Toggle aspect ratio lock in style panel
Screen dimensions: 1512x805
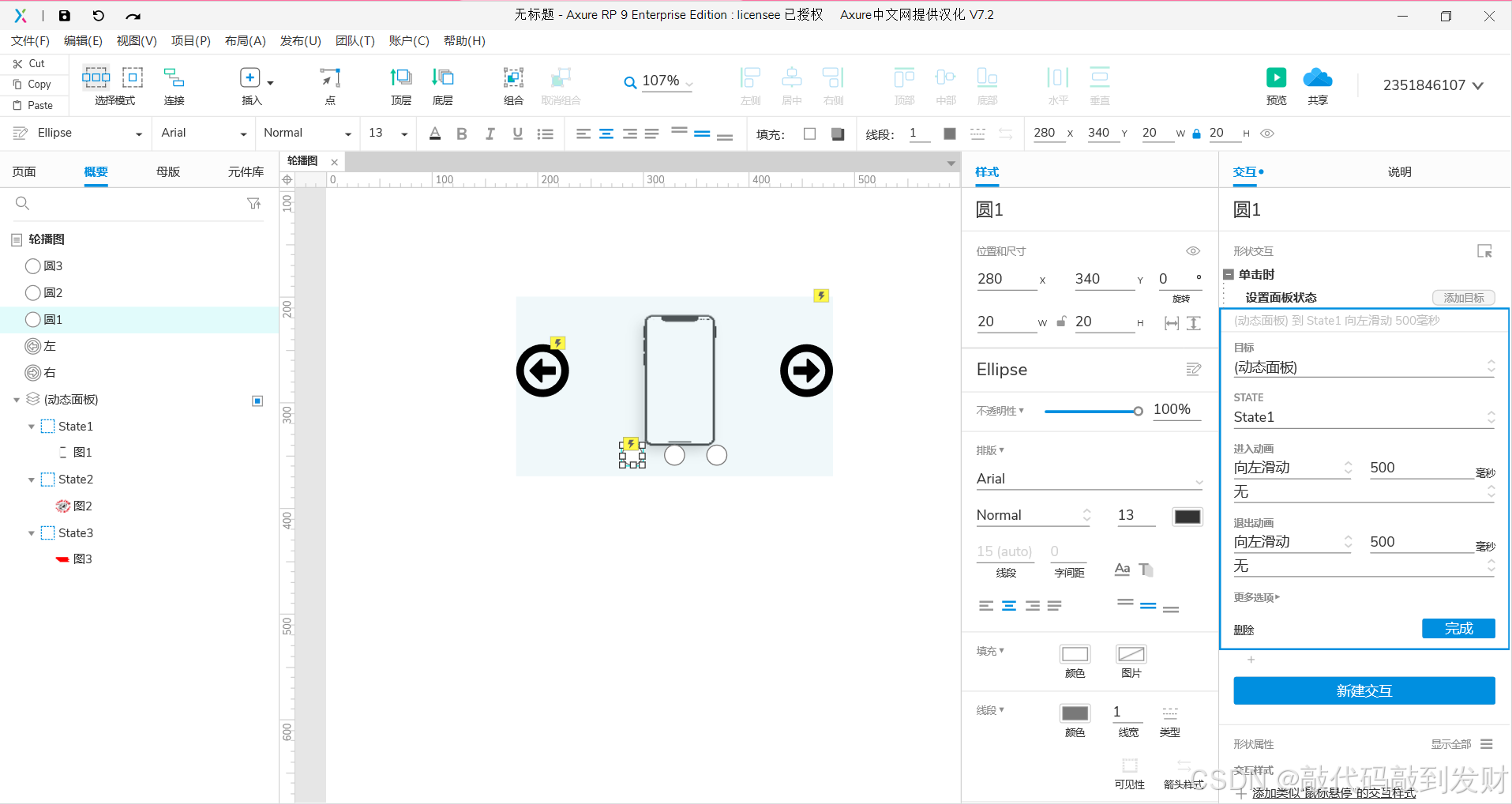point(1062,322)
